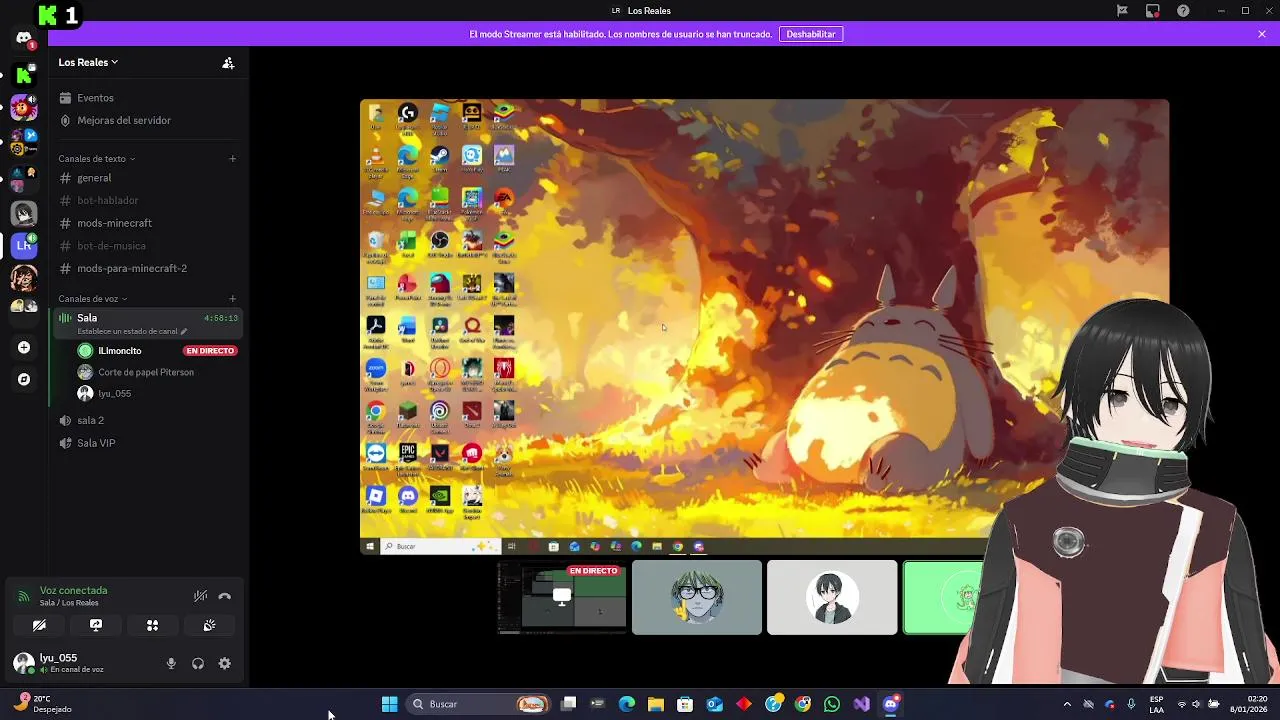Open Eventos in channel sidebar
Screen dimensions: 1280x720
coord(148,98)
